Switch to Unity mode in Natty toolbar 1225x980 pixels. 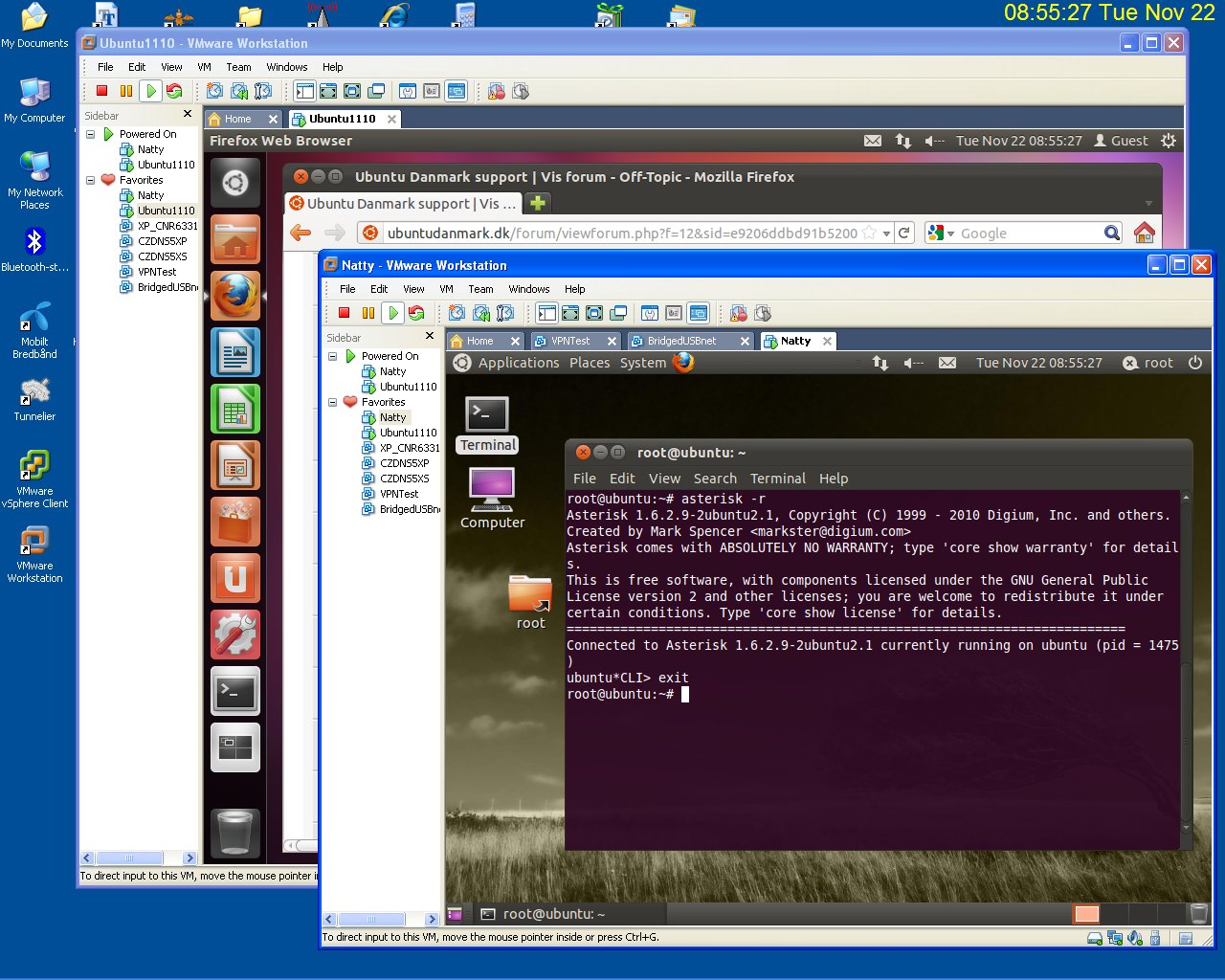(x=618, y=313)
